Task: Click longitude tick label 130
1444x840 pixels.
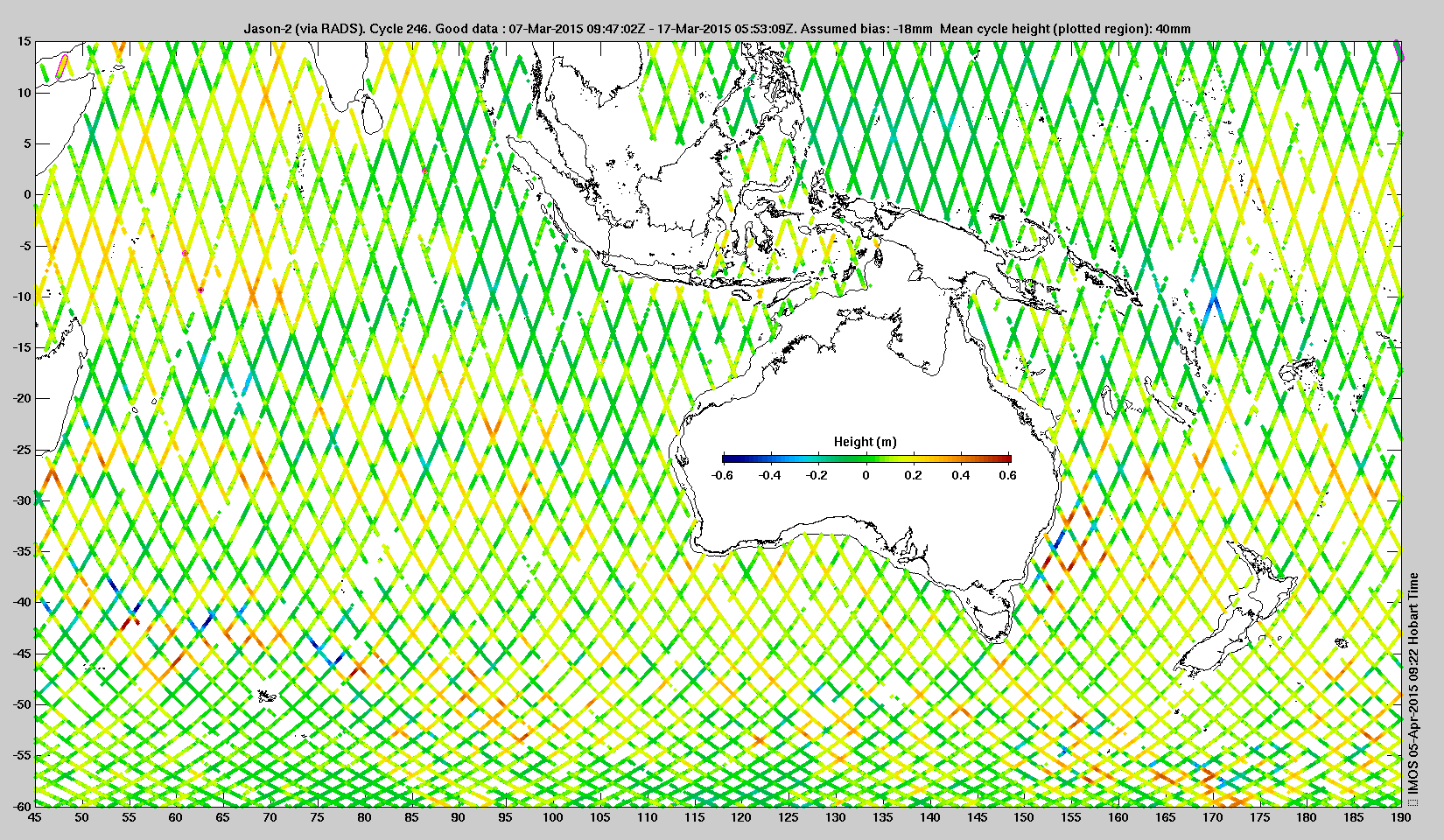Action: coord(836,817)
